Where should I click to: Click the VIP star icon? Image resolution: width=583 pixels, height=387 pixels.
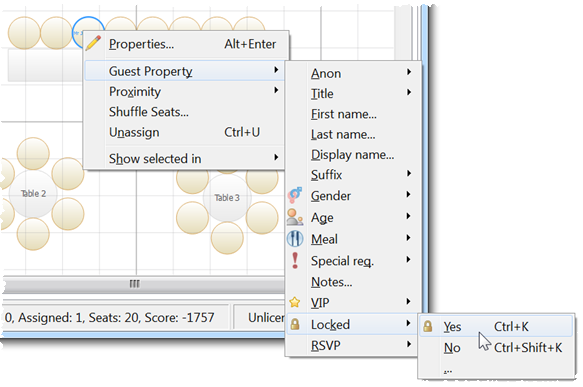point(295,302)
